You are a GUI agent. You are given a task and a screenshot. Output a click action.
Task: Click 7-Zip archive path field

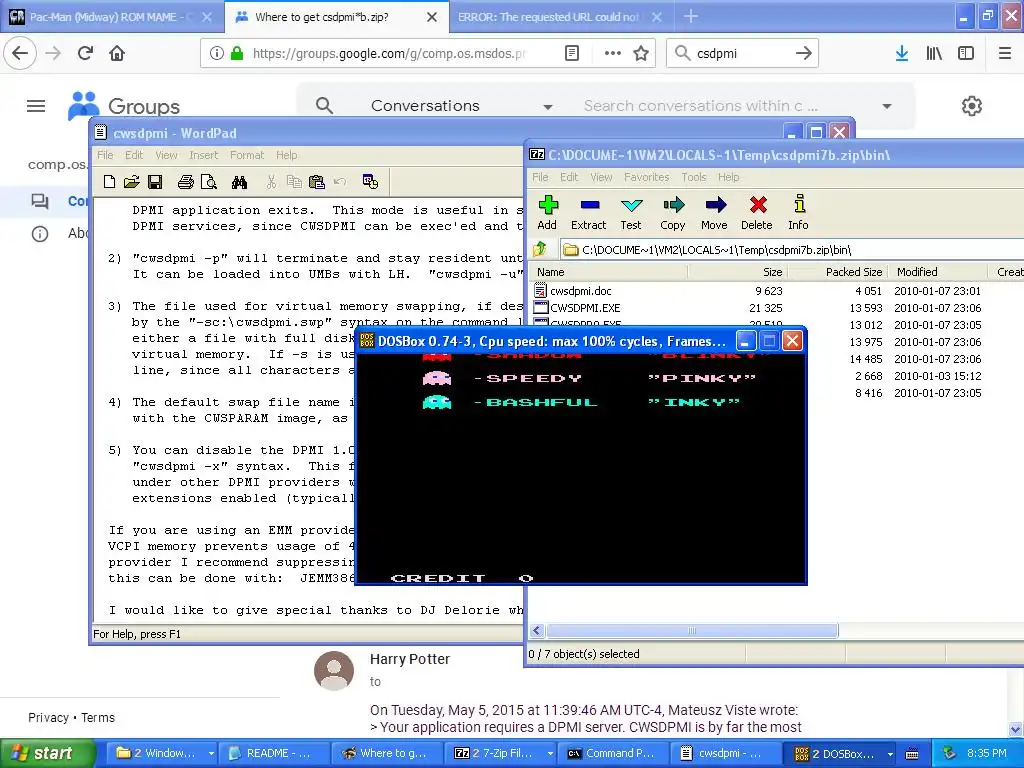[790, 249]
